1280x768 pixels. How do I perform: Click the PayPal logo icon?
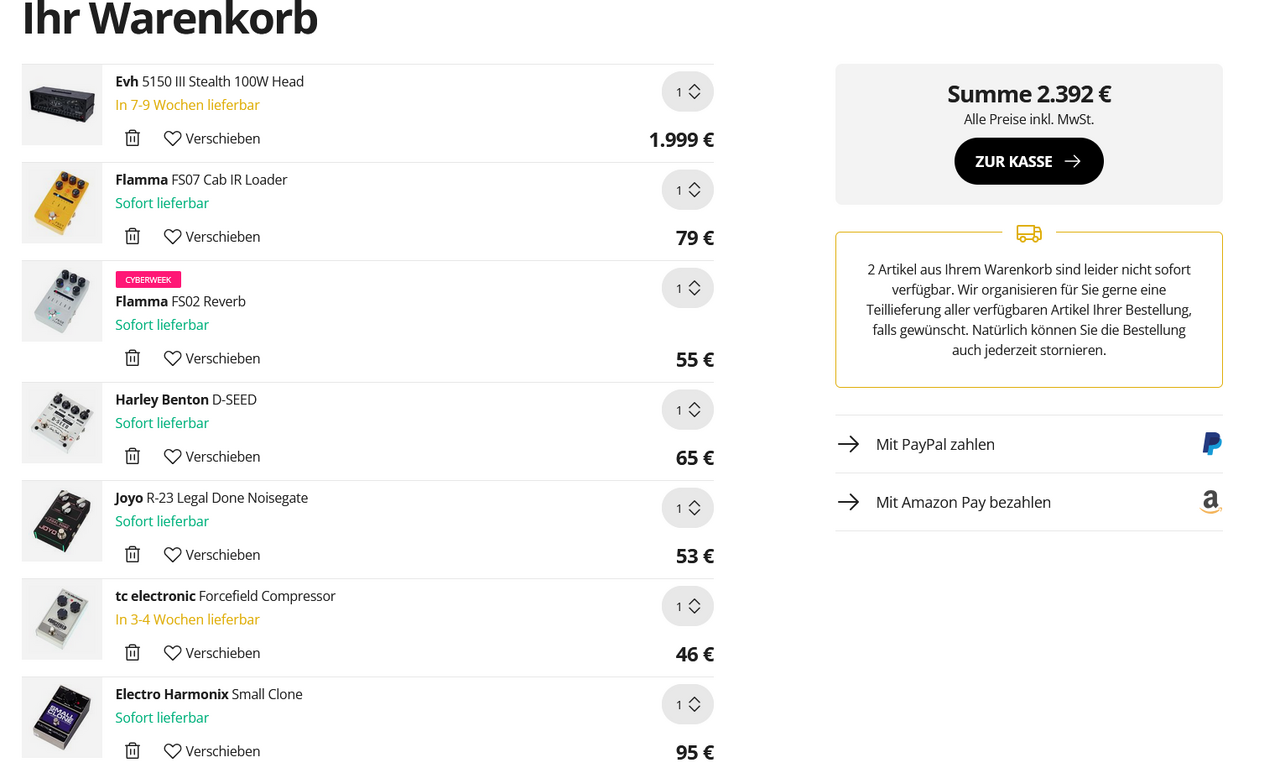[x=1212, y=444]
